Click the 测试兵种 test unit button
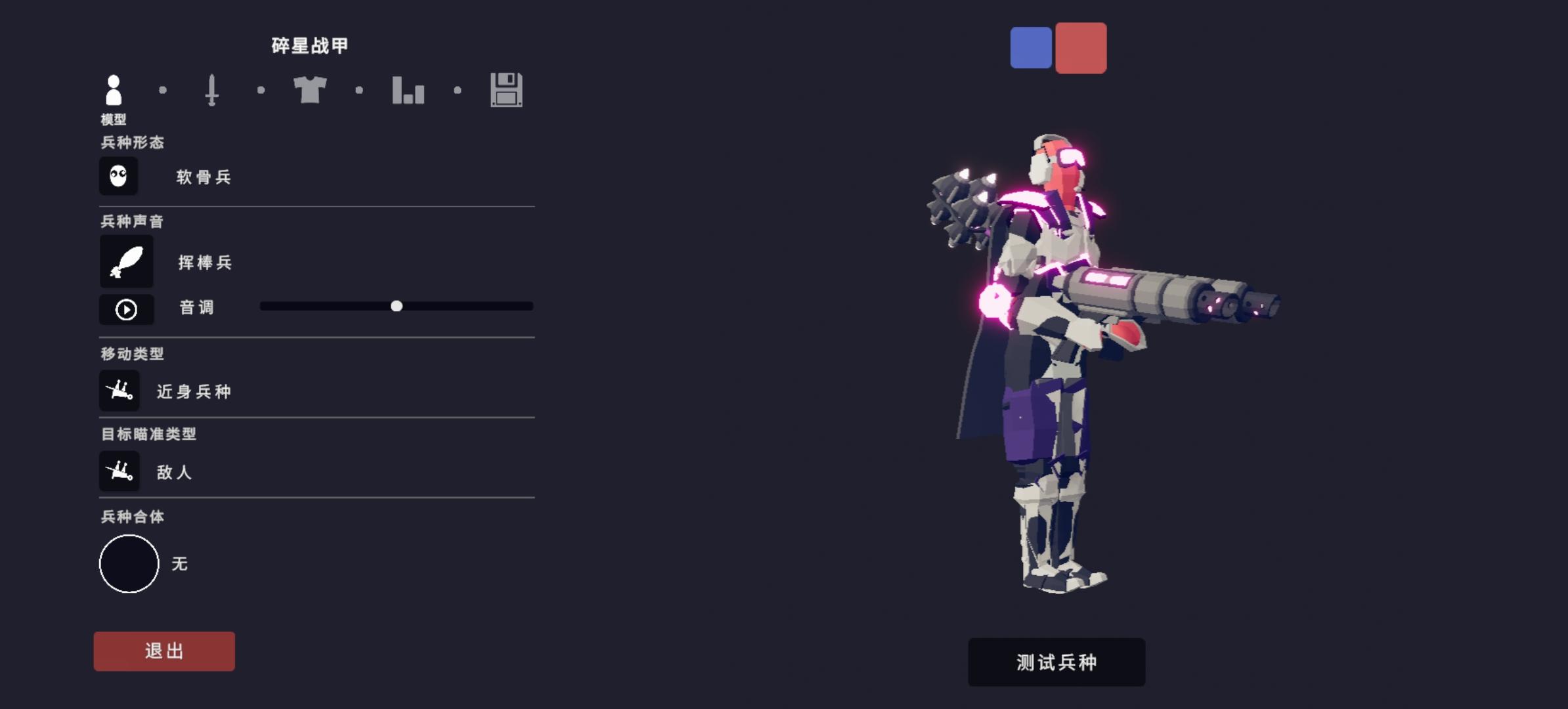The height and width of the screenshot is (709, 1568). click(x=1056, y=662)
